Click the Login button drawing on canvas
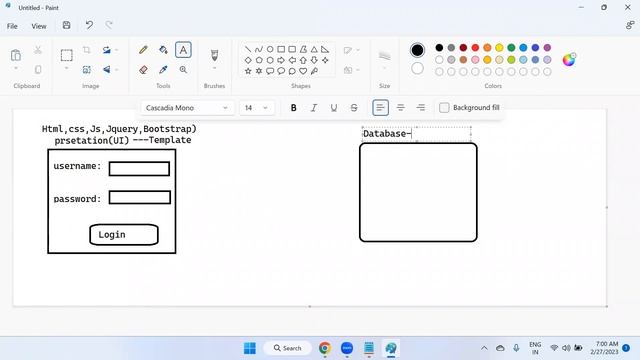The image size is (640, 360). pos(124,235)
